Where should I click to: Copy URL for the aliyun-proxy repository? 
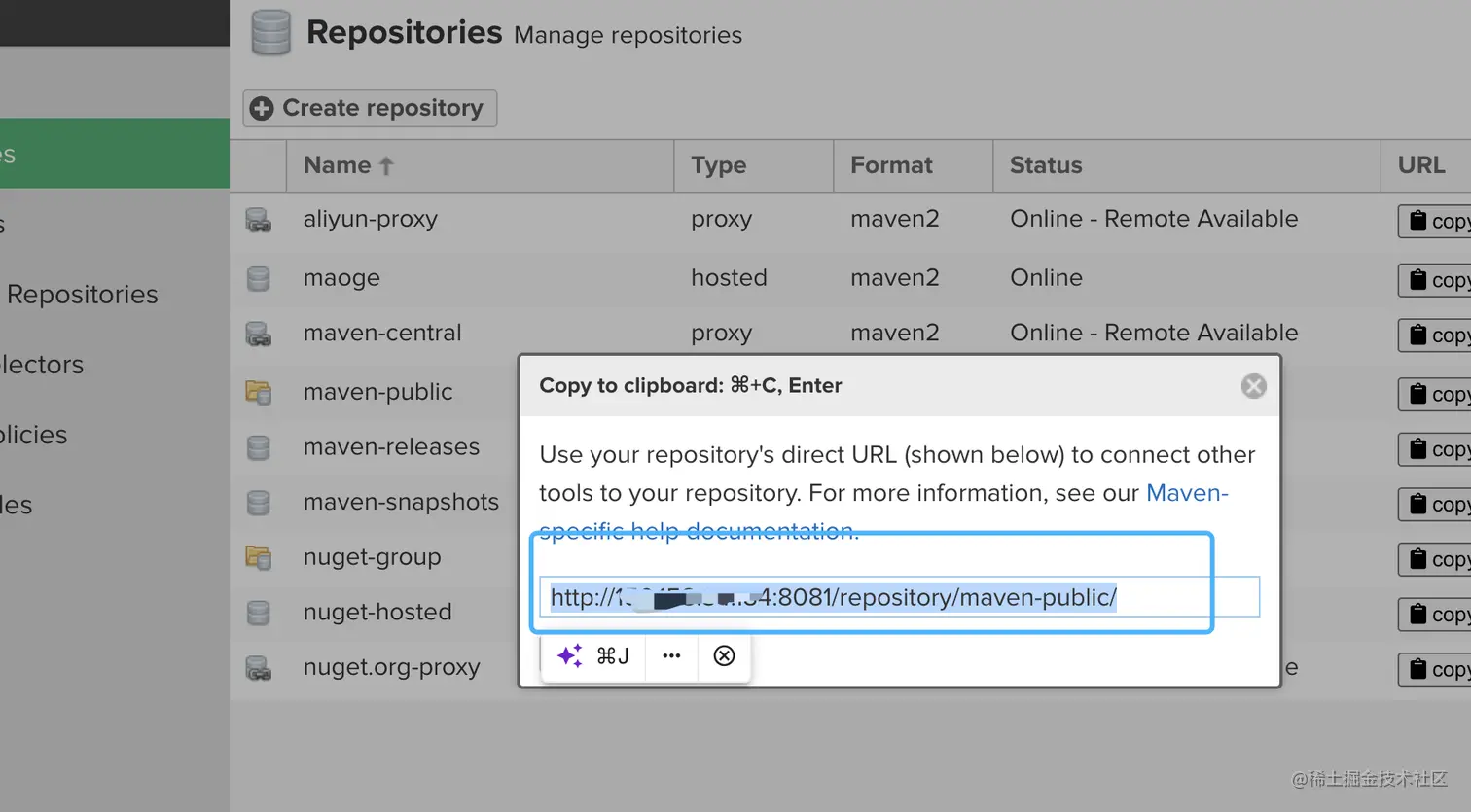pyautogui.click(x=1436, y=222)
